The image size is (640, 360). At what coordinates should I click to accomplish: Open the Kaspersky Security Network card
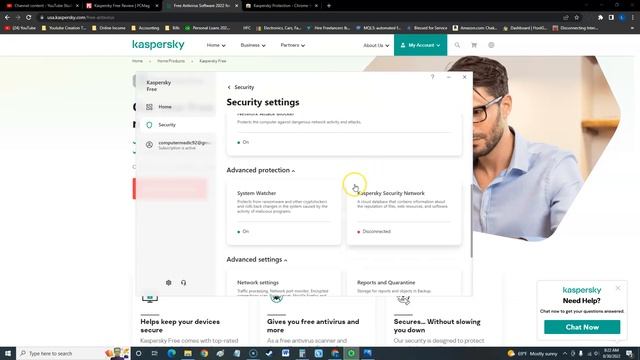coord(404,213)
